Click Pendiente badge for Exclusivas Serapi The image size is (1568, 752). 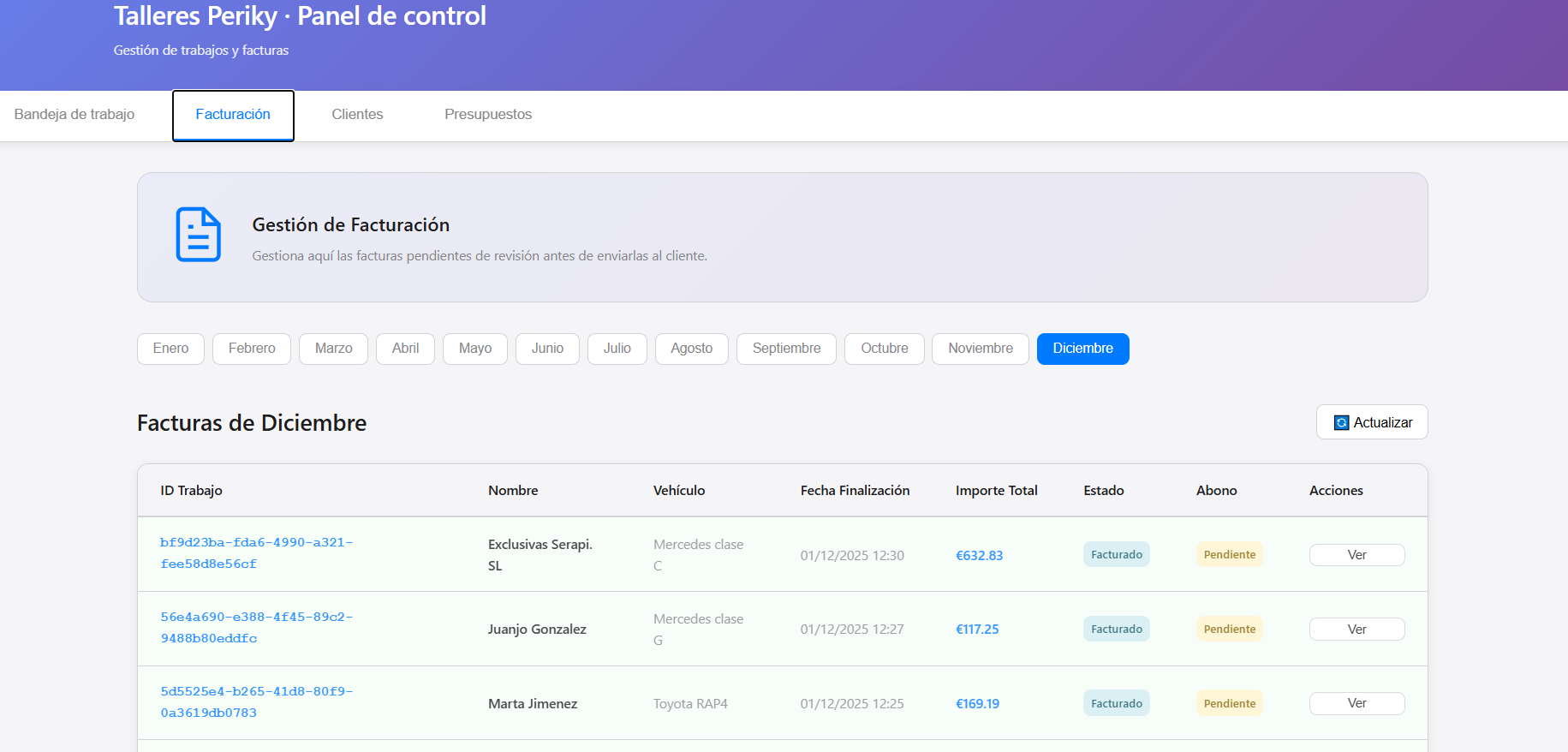click(1229, 555)
